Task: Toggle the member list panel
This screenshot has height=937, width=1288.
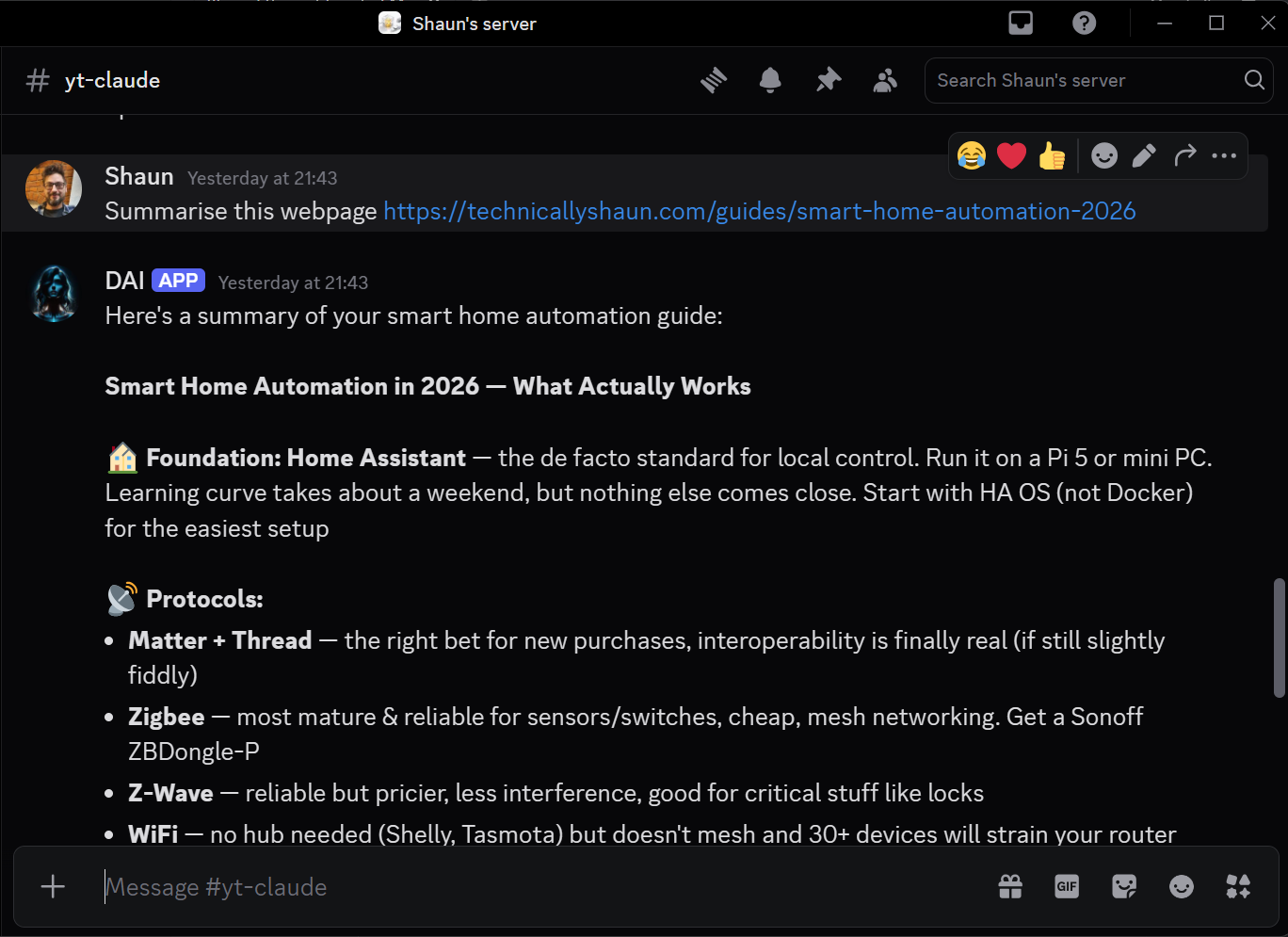Action: [885, 80]
